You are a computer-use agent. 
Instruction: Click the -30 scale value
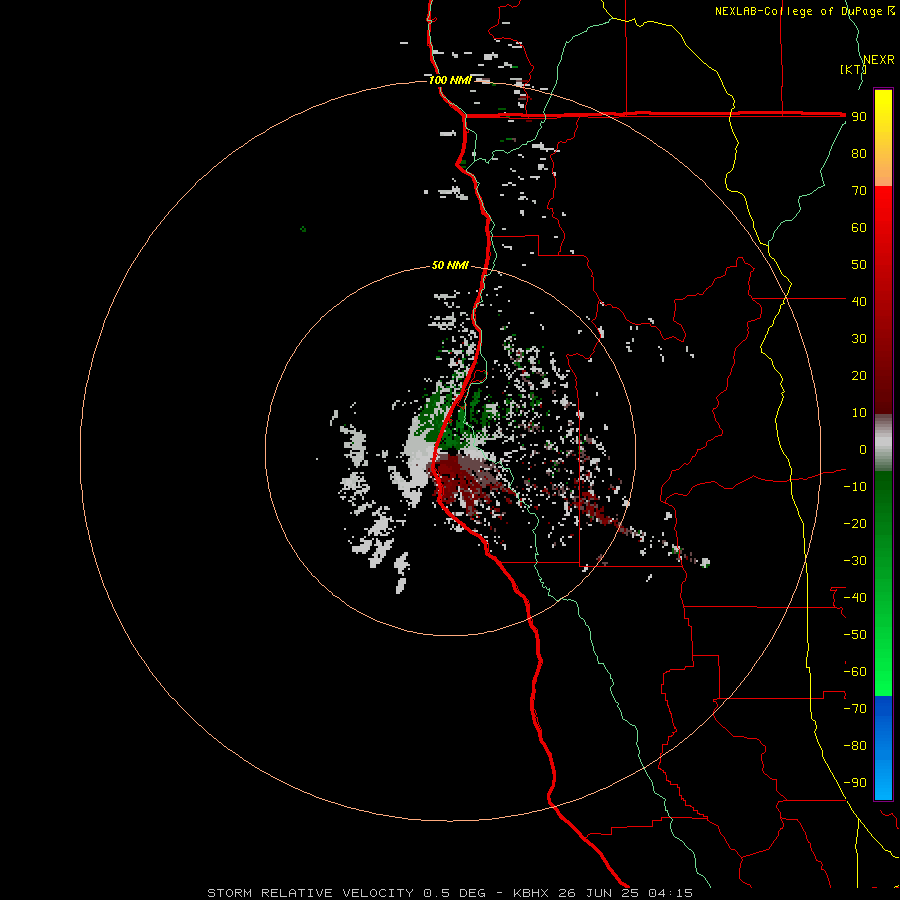(x=855, y=561)
